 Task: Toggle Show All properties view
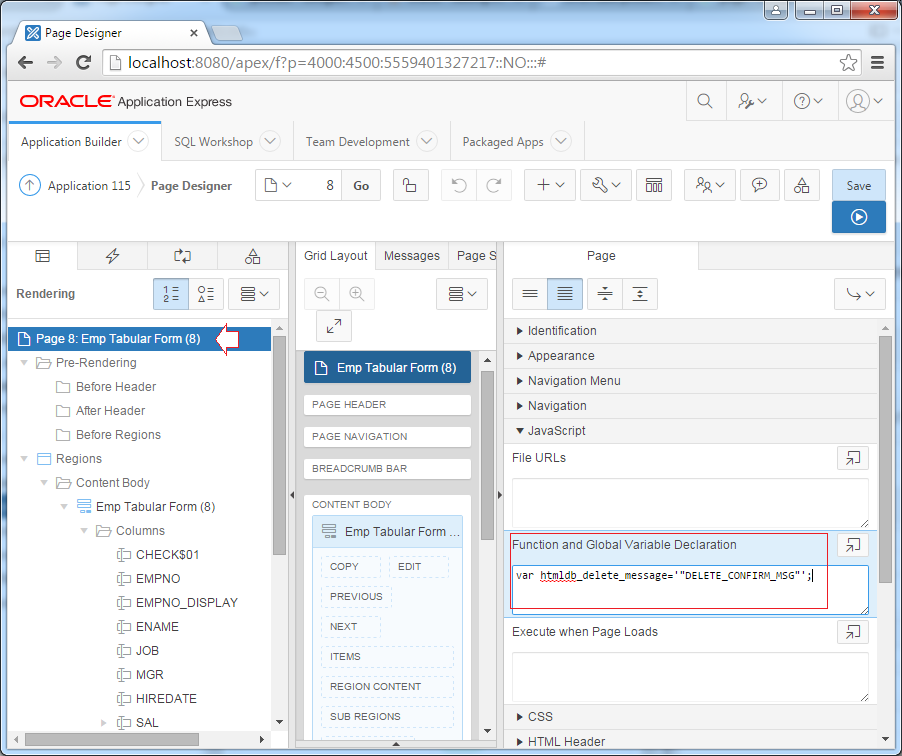coord(565,294)
